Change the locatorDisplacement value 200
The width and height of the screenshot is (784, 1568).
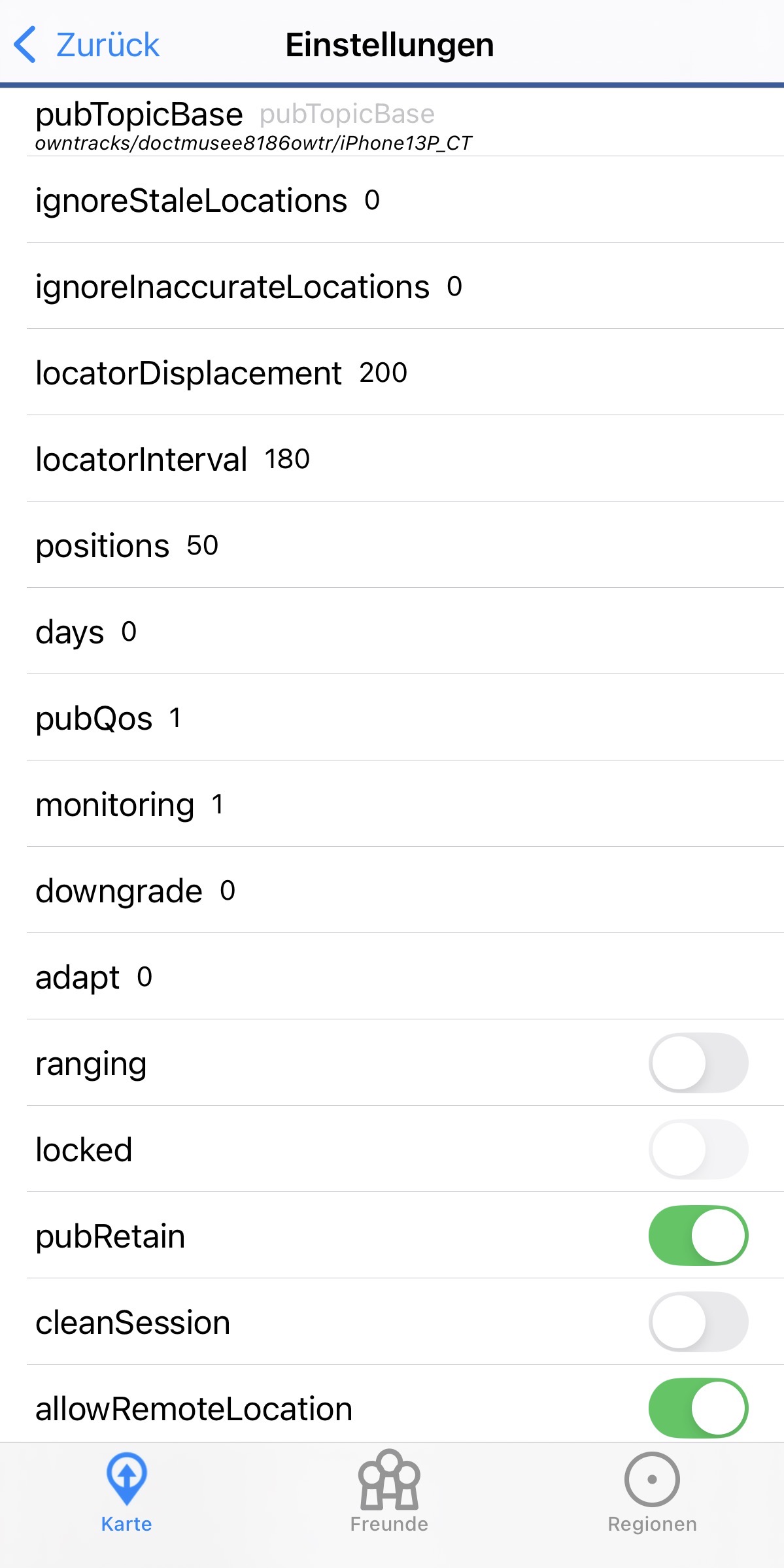click(x=383, y=373)
